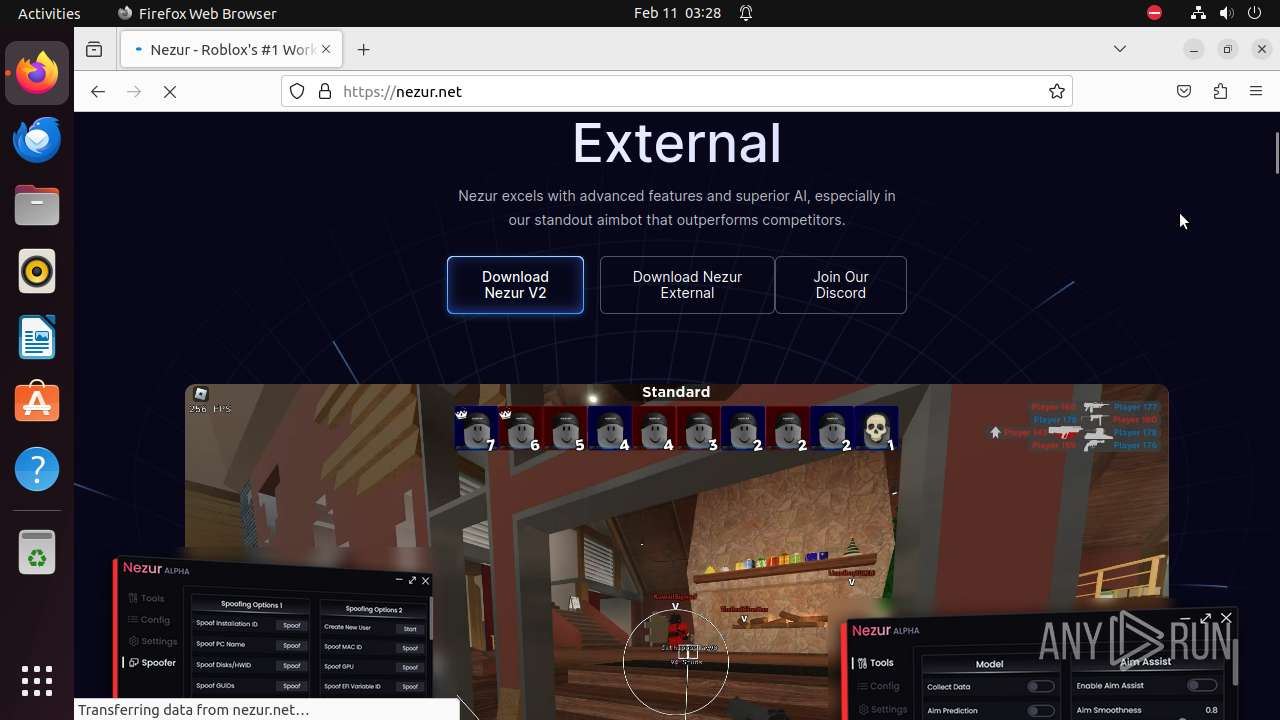Screen dimensions: 1280x720
Task: Restore the Firefox window size
Action: [x=1228, y=49]
